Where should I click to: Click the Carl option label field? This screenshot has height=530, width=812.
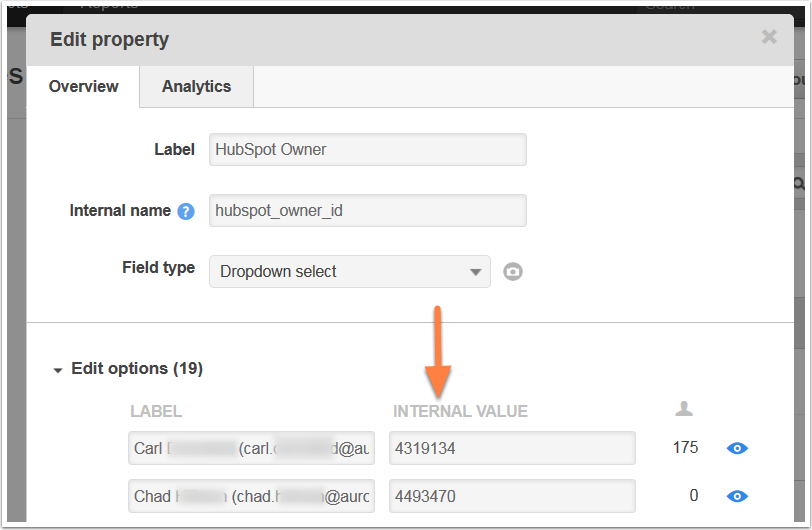tap(251, 448)
